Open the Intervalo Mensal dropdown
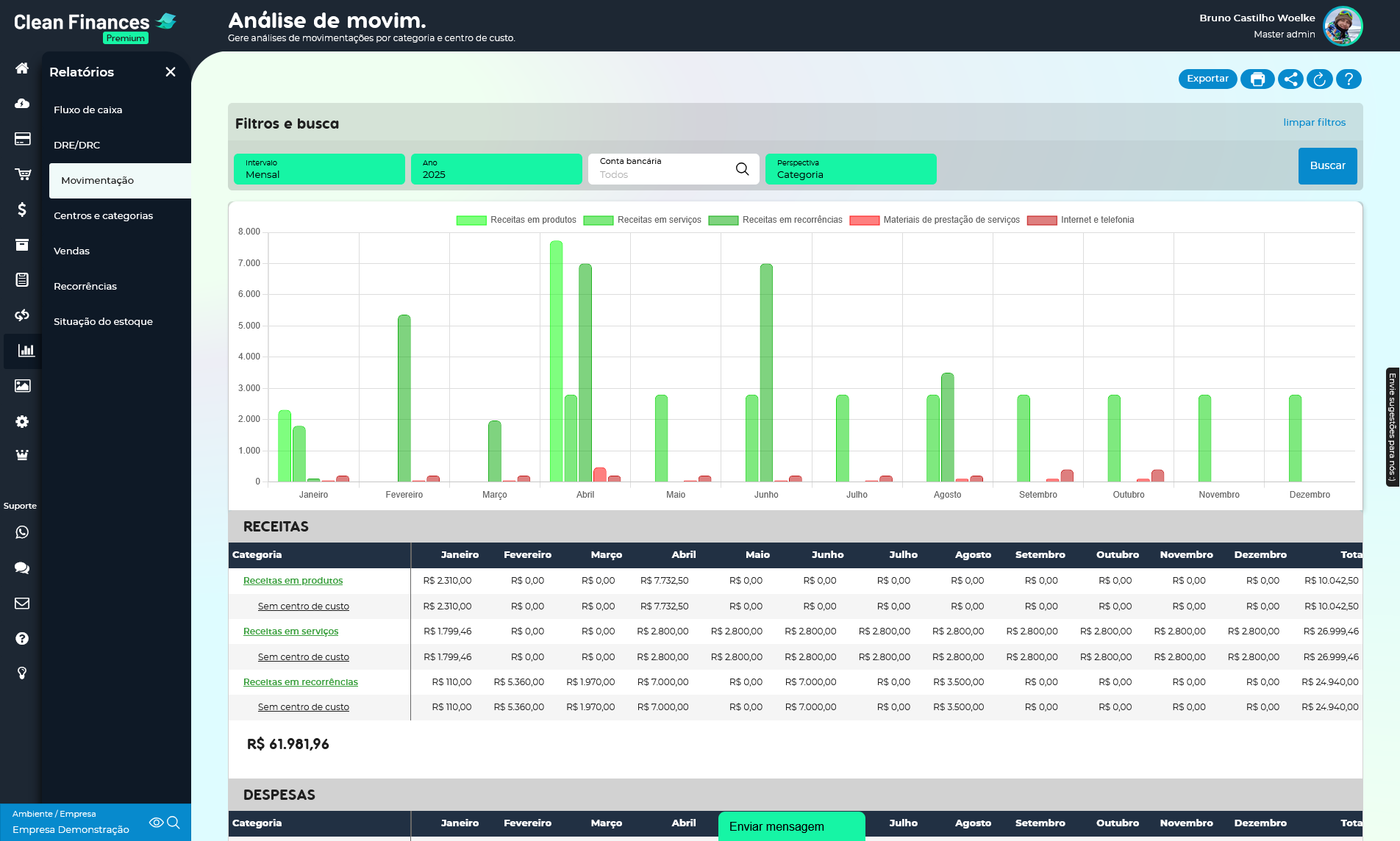This screenshot has width=1400, height=841. [319, 169]
